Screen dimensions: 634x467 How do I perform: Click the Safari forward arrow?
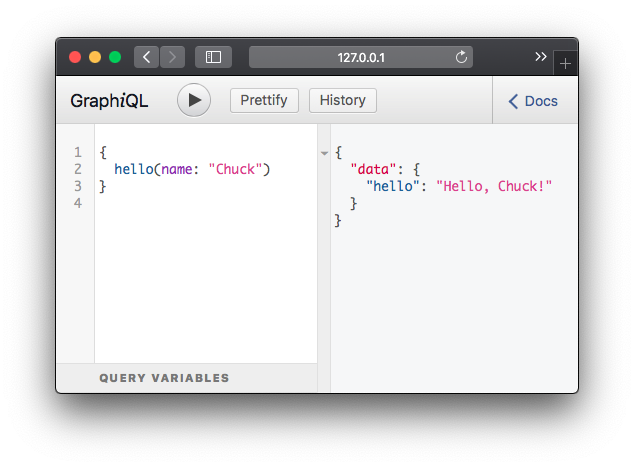(x=172, y=57)
